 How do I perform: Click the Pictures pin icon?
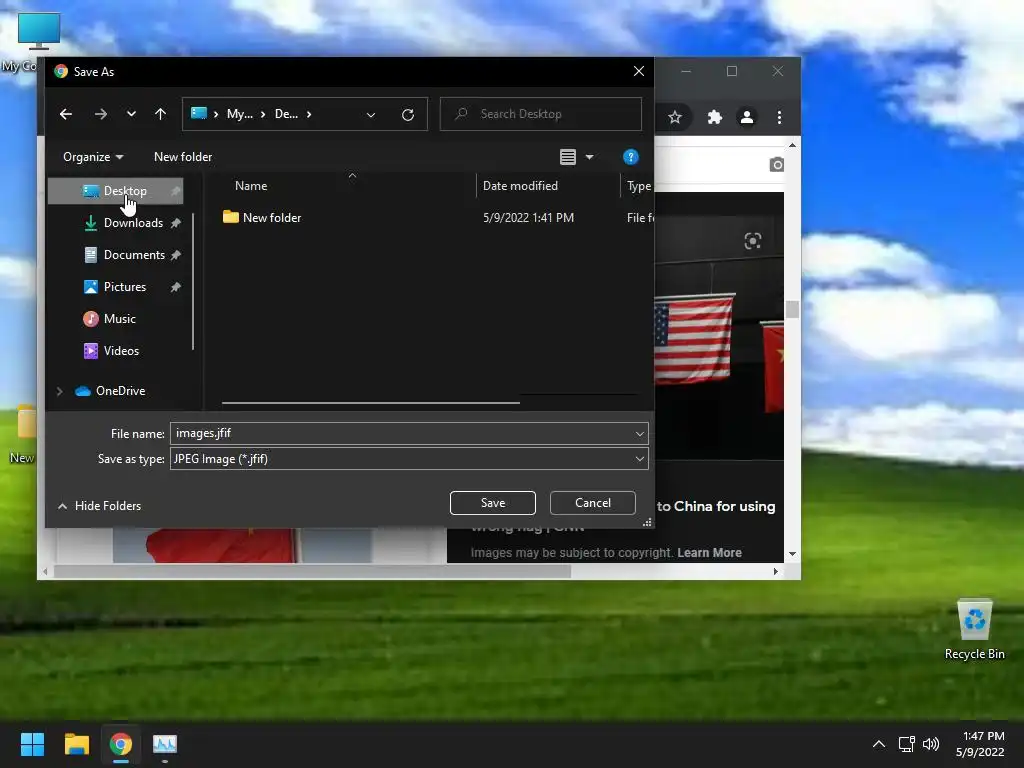coord(176,287)
